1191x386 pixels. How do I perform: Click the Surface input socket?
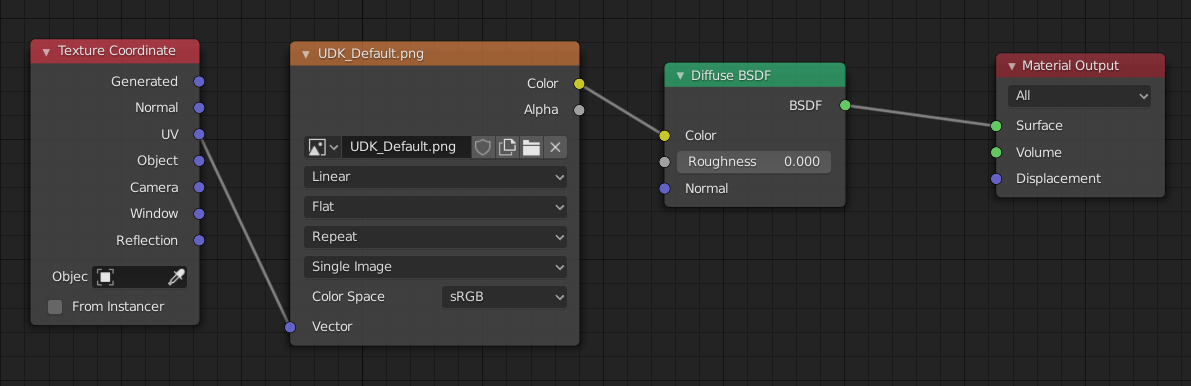(997, 125)
